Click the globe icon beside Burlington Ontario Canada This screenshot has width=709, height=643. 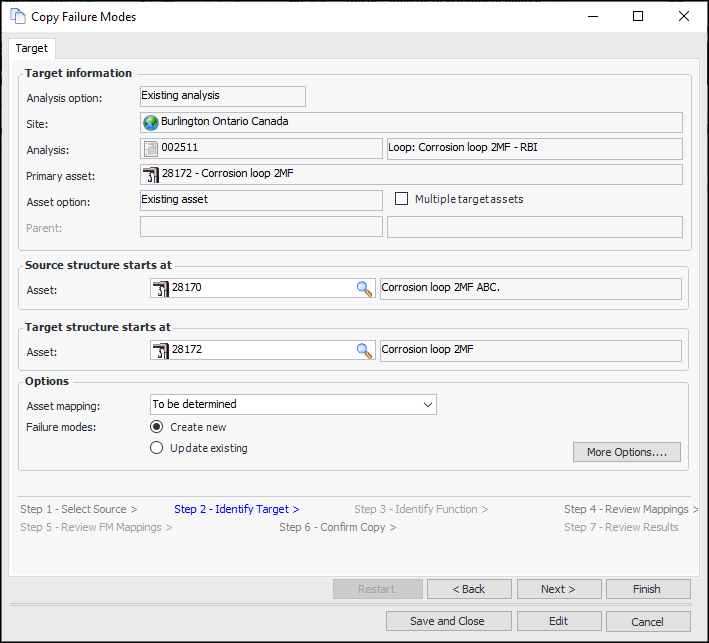tap(151, 122)
